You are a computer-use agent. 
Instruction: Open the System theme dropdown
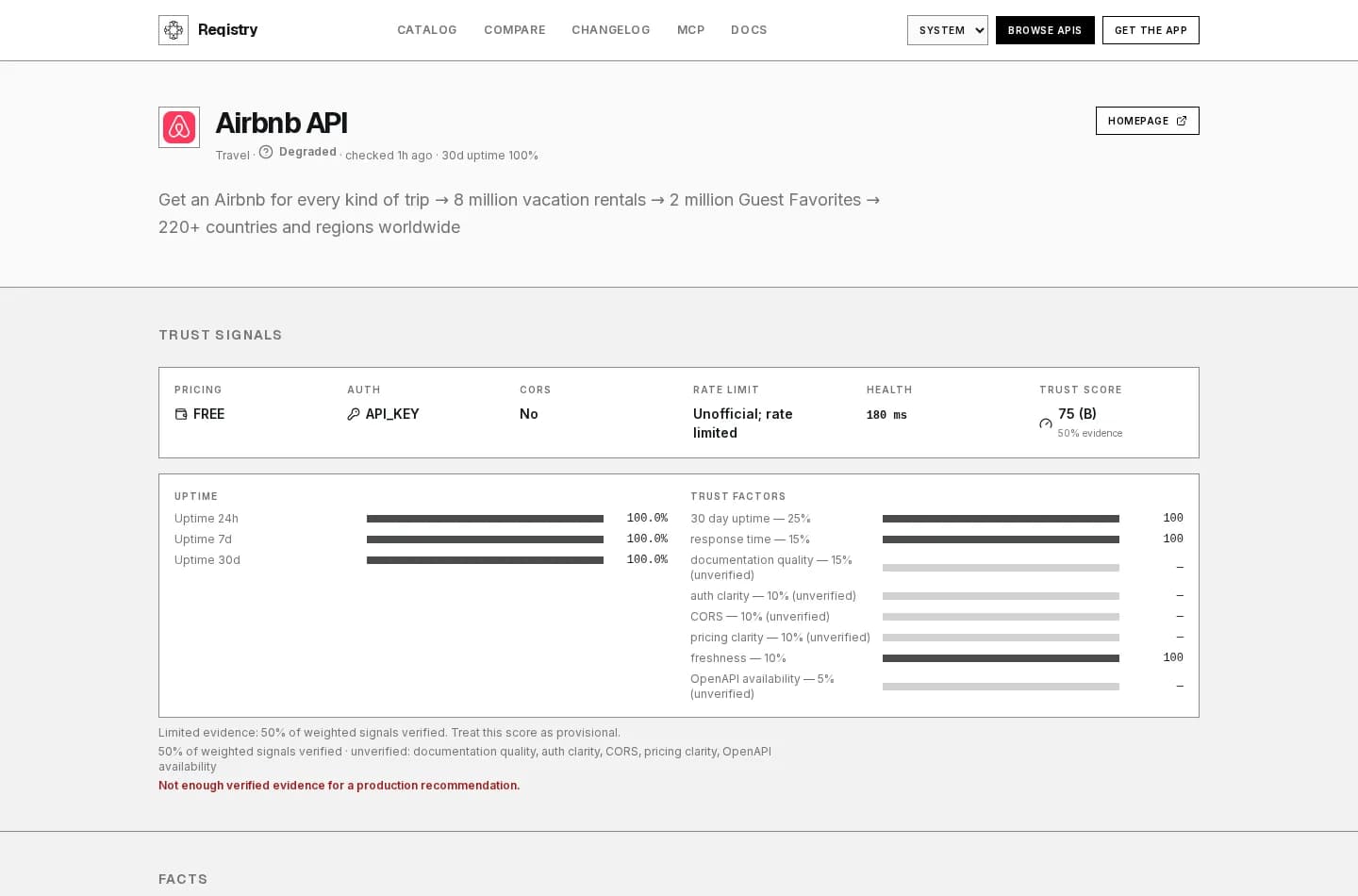click(x=948, y=30)
